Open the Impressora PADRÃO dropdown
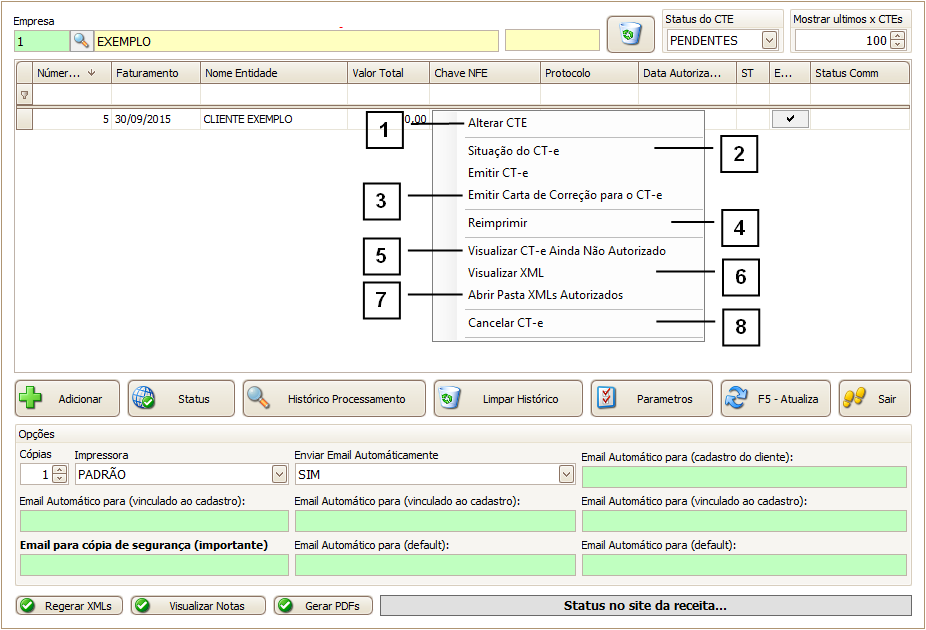Image resolution: width=926 pixels, height=630 pixels. pyautogui.click(x=279, y=474)
